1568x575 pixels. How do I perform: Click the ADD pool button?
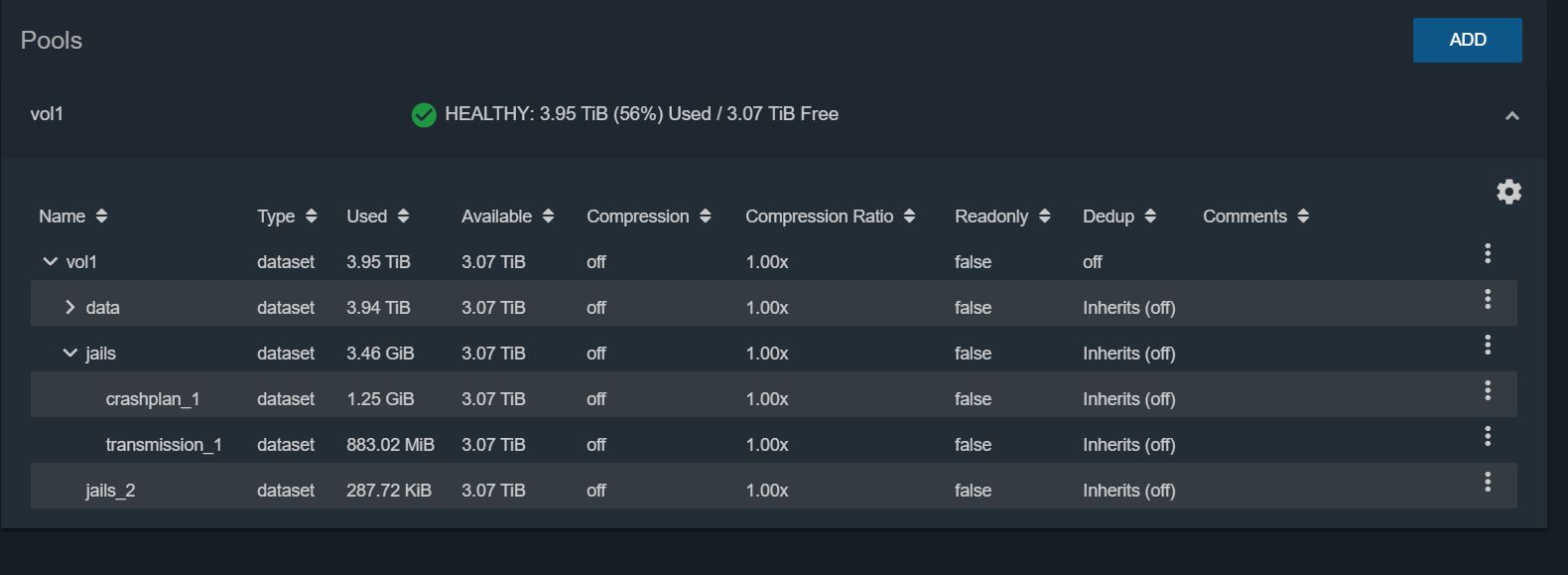(x=1467, y=40)
